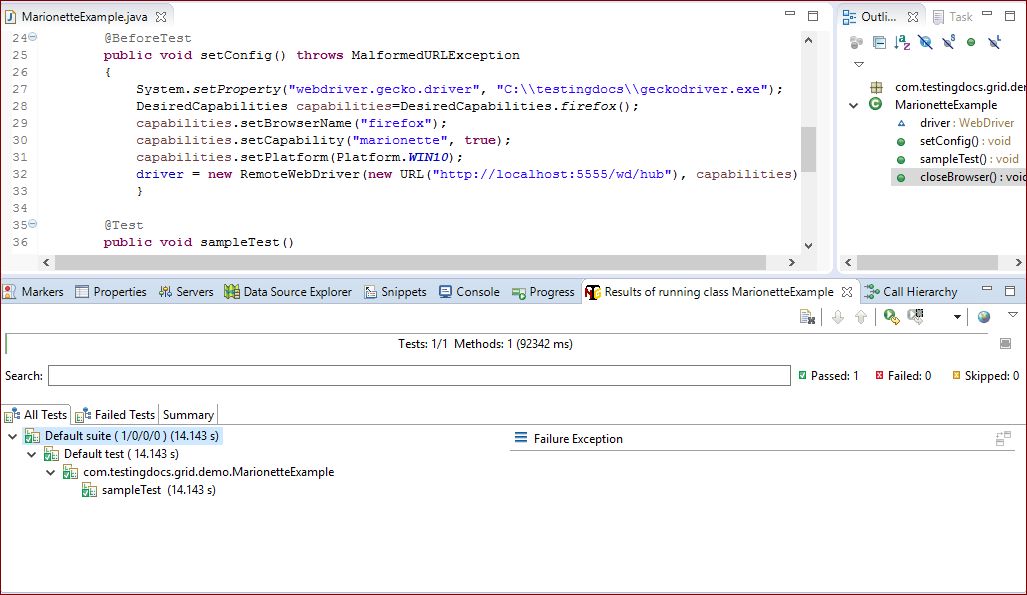Toggle the Passed: 1 filter
The width and height of the screenshot is (1027, 595).
(828, 375)
